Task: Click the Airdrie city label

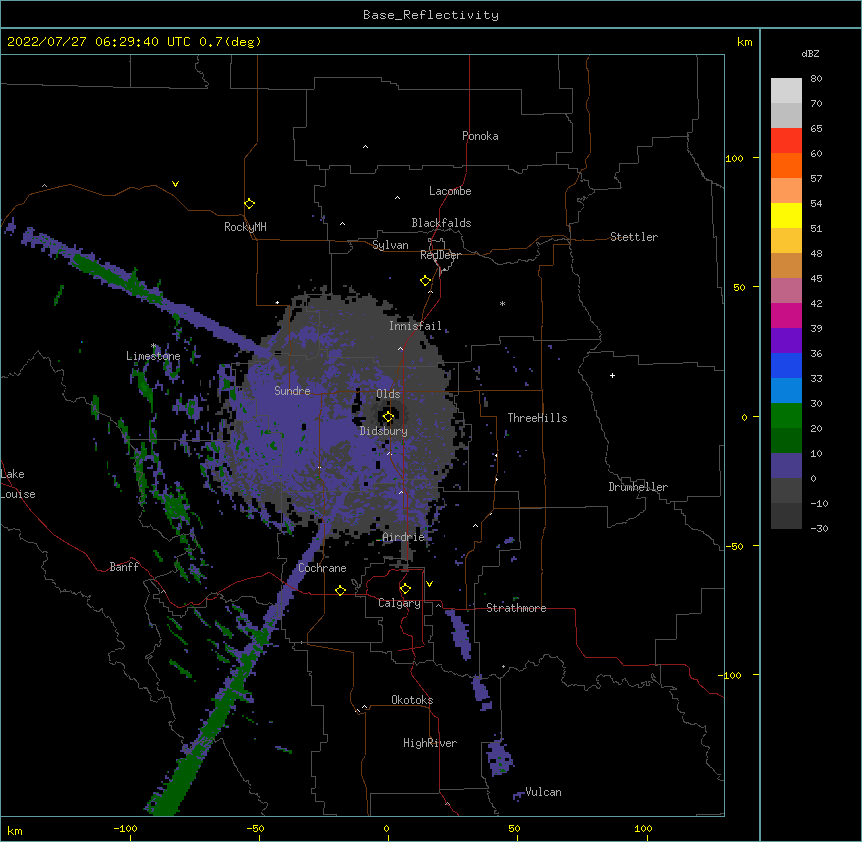Action: tap(404, 537)
